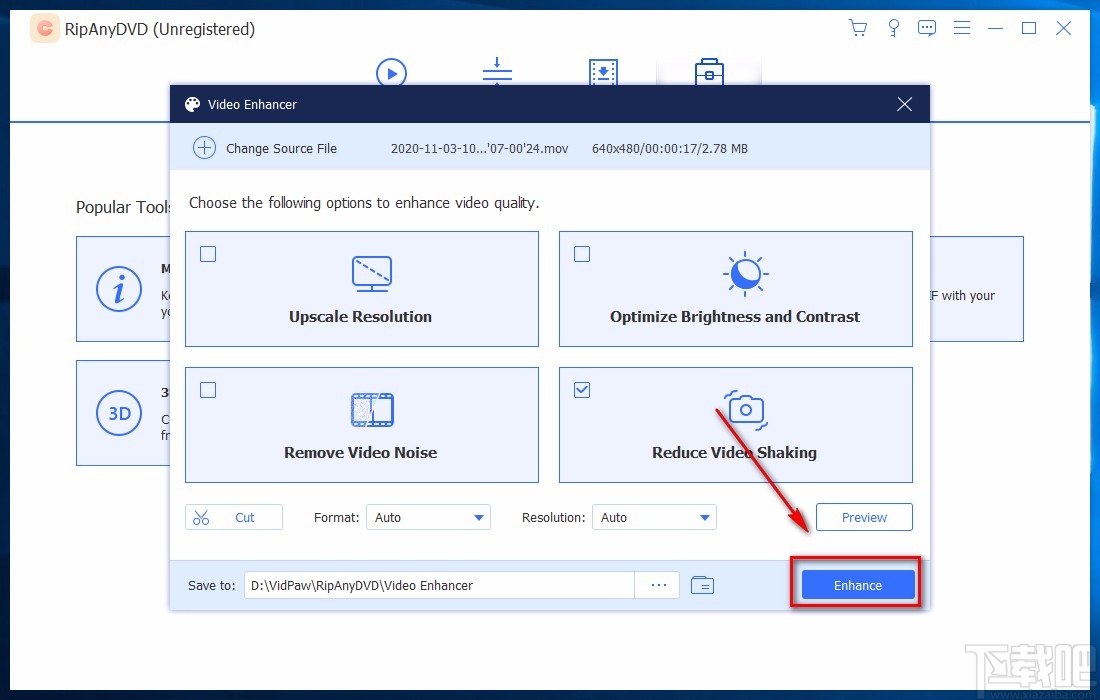The width and height of the screenshot is (1100, 700).
Task: Click the source file name text
Action: pos(479,149)
